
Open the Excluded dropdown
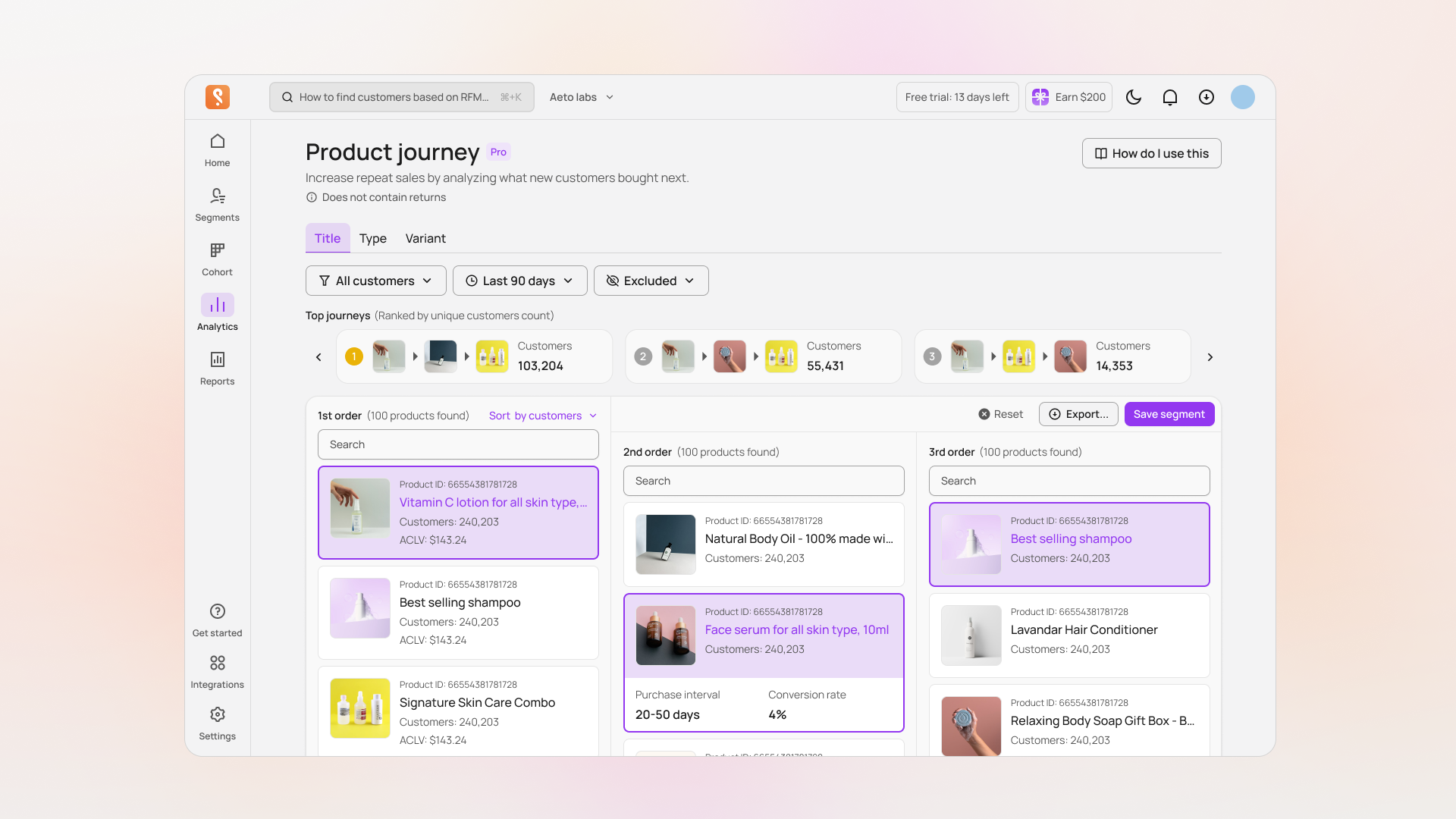pos(651,281)
